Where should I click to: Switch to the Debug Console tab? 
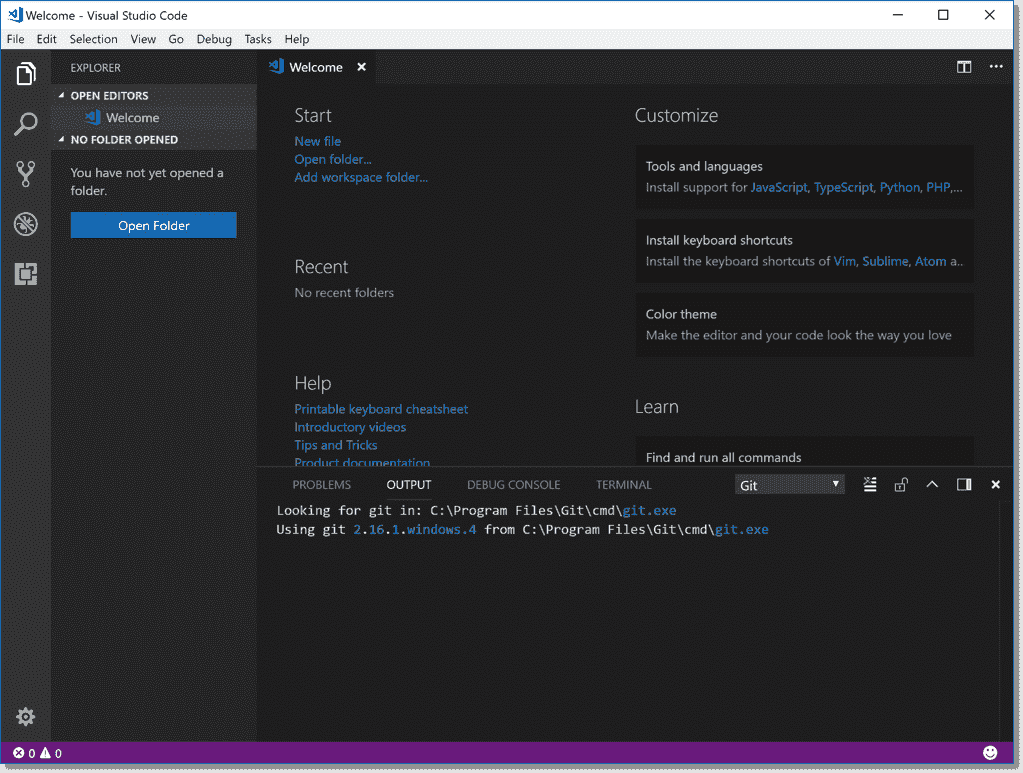pos(513,485)
